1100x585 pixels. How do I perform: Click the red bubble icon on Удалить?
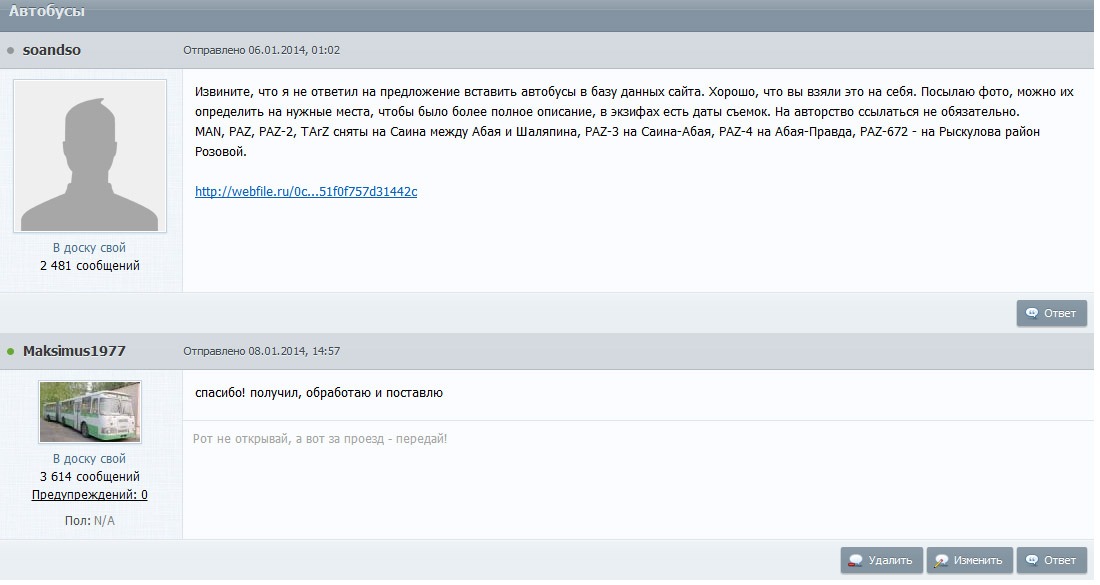click(855, 560)
